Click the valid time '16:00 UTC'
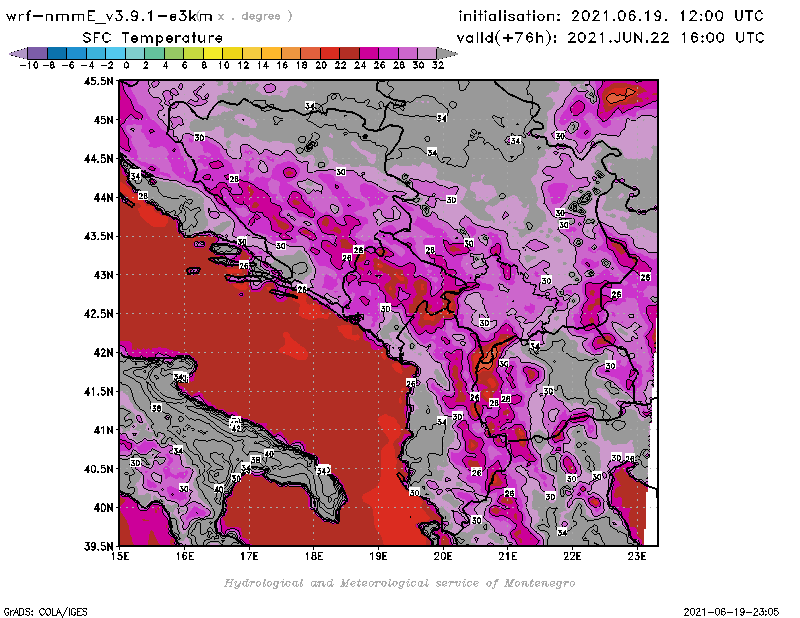 click(x=722, y=38)
